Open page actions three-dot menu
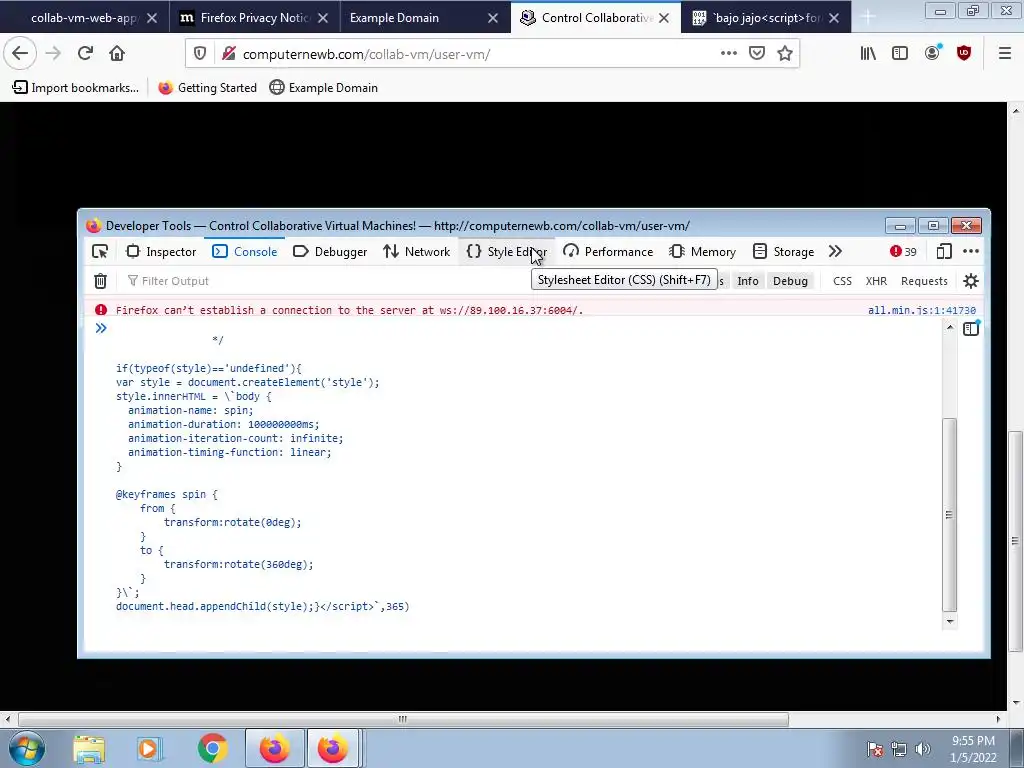 tap(729, 54)
